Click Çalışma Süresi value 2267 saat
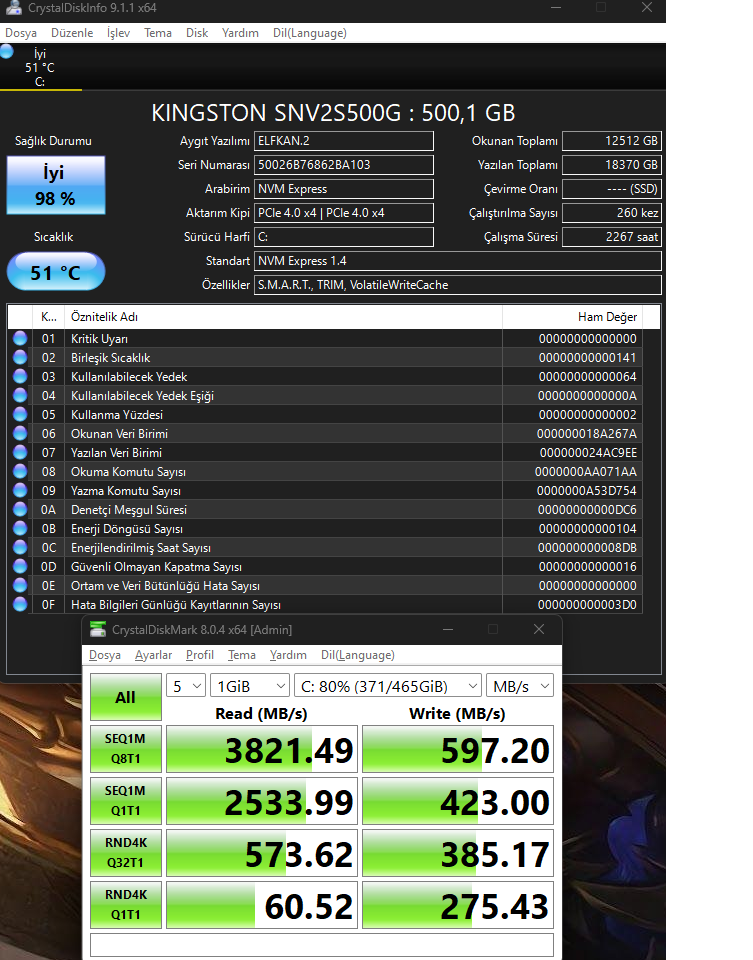Image resolution: width=753 pixels, height=960 pixels. tap(612, 237)
